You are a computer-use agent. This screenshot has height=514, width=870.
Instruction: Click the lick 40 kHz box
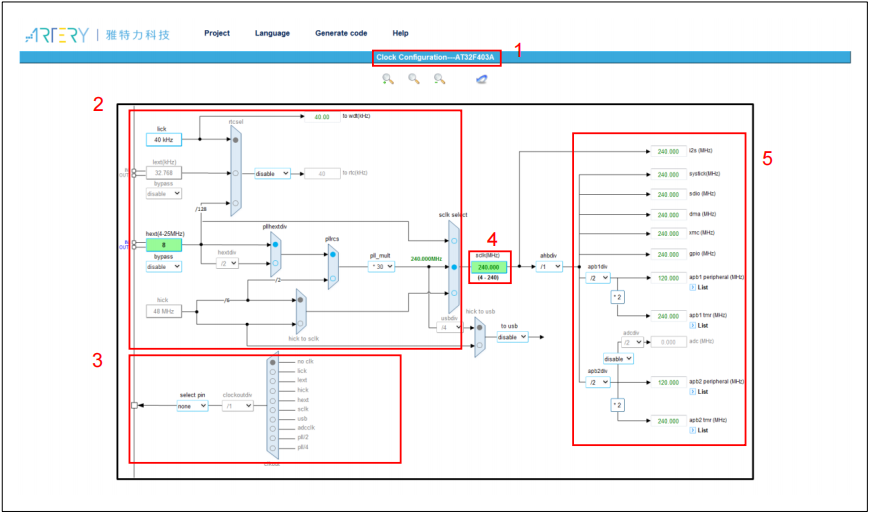tap(164, 139)
